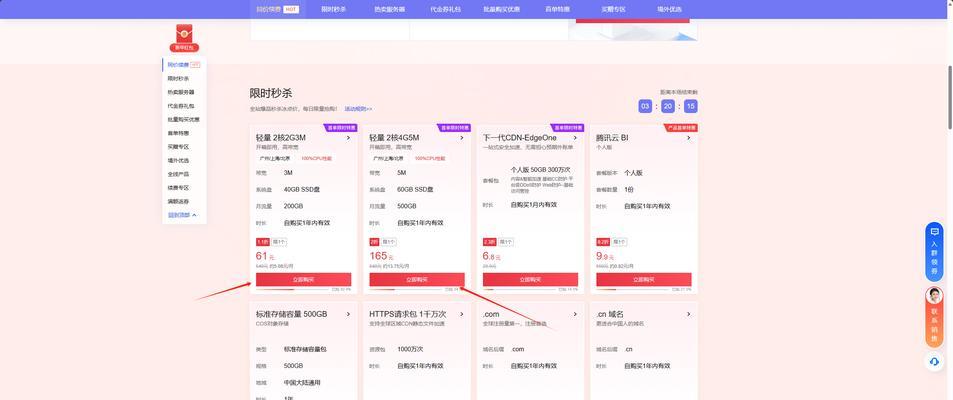The image size is (953, 400).
Task: Click the countdown minutes box 20
Action: tap(667, 106)
